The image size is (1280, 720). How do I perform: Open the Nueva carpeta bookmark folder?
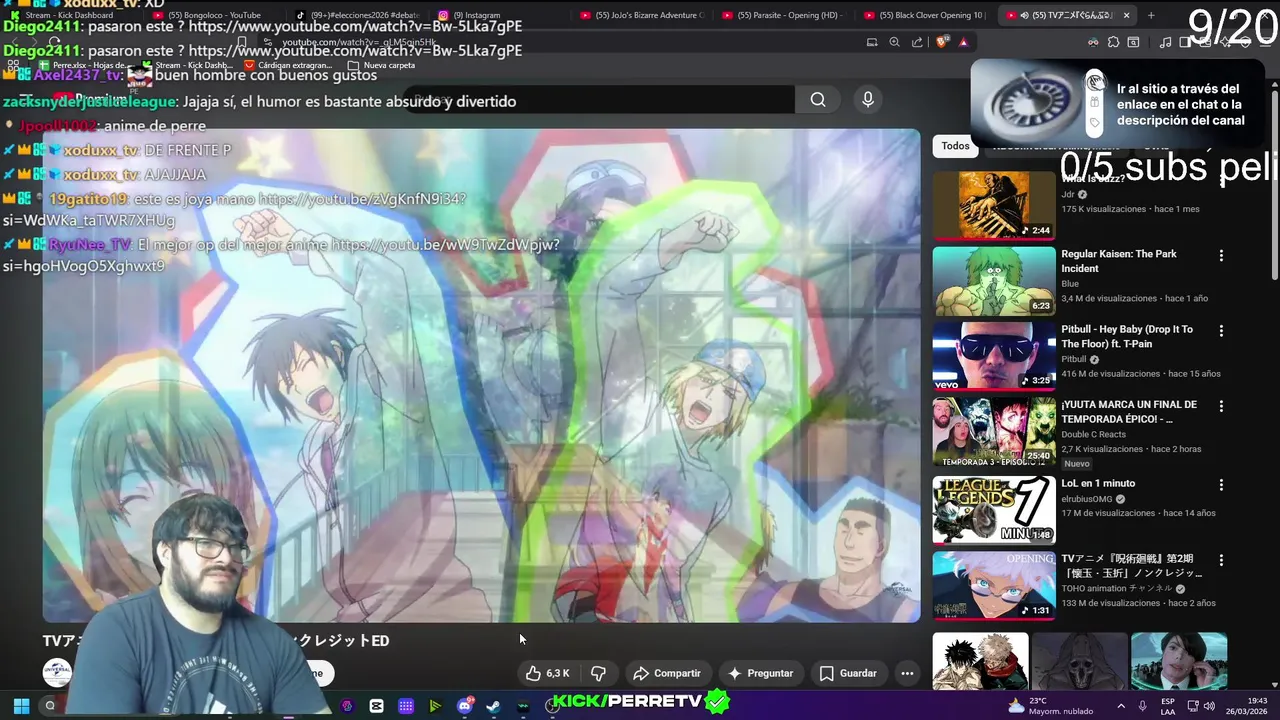381,65
